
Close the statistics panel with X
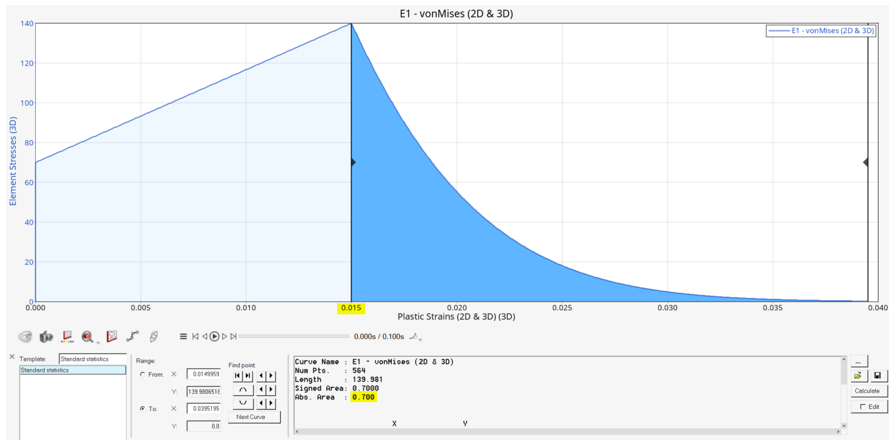(x=12, y=357)
